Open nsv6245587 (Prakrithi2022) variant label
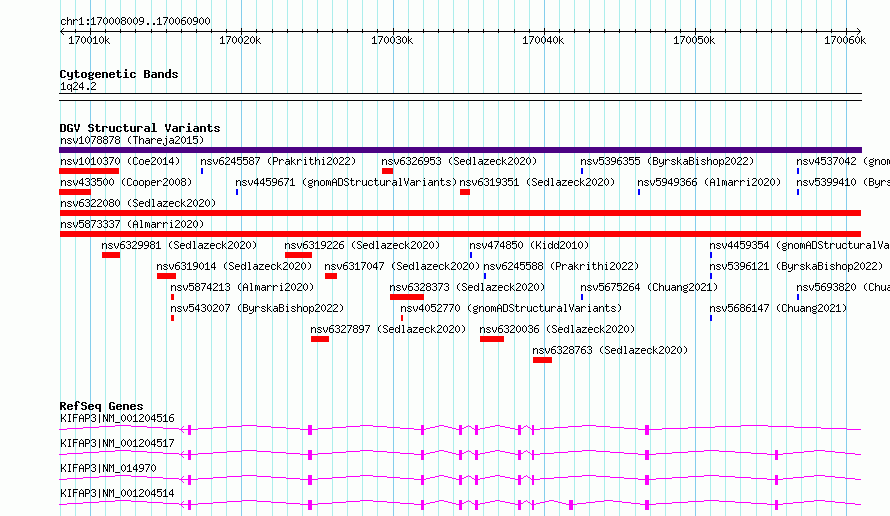The image size is (890, 516). [278, 161]
